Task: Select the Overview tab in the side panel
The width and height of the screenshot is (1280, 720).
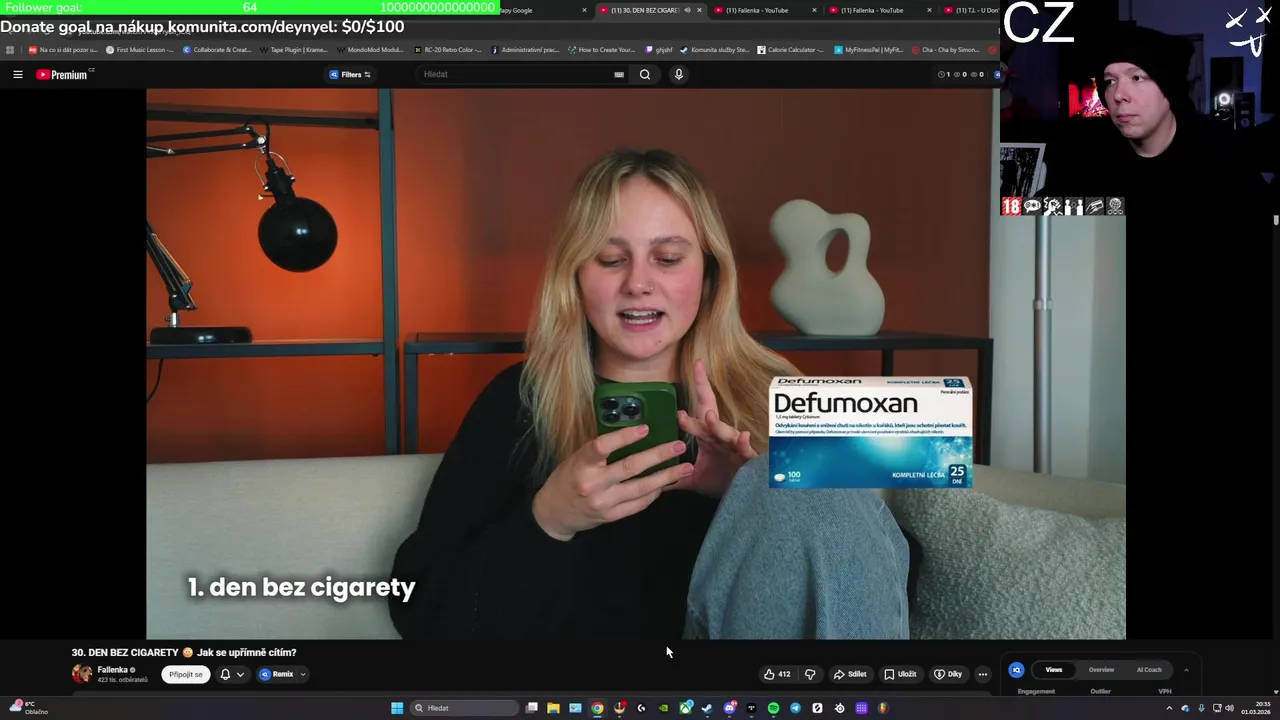Action: pos(1101,670)
